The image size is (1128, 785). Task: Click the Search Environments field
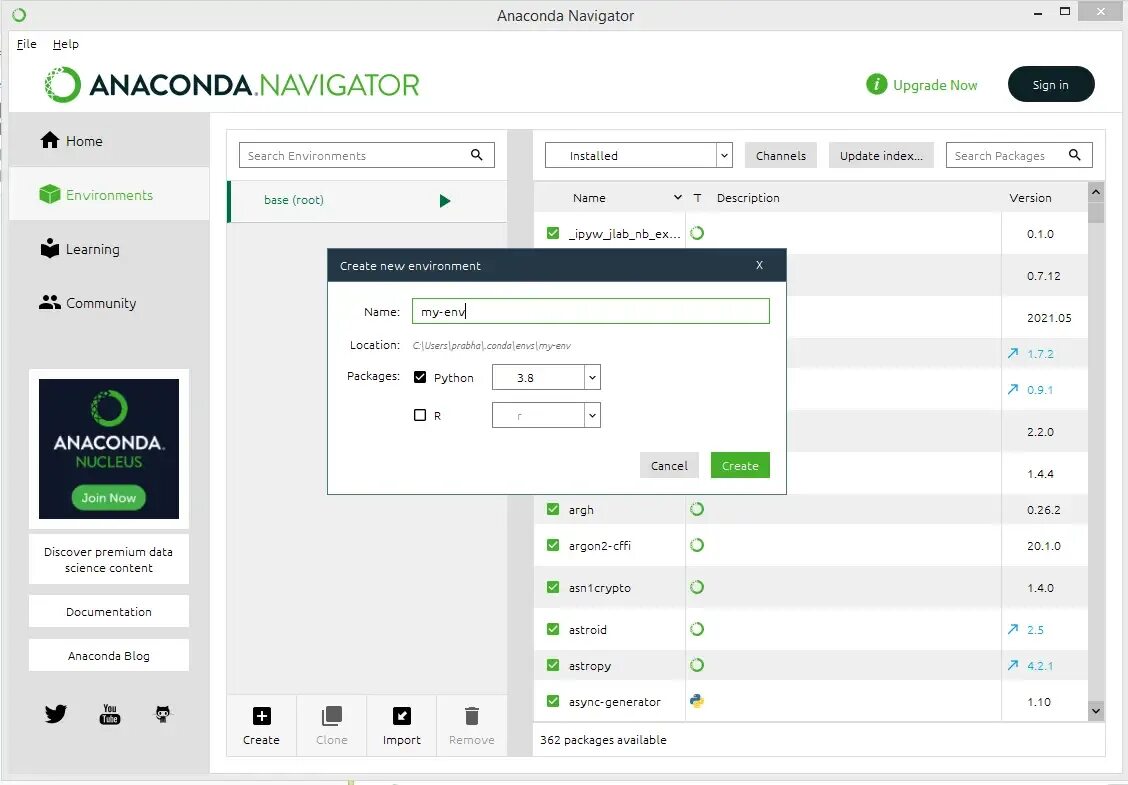coord(367,155)
